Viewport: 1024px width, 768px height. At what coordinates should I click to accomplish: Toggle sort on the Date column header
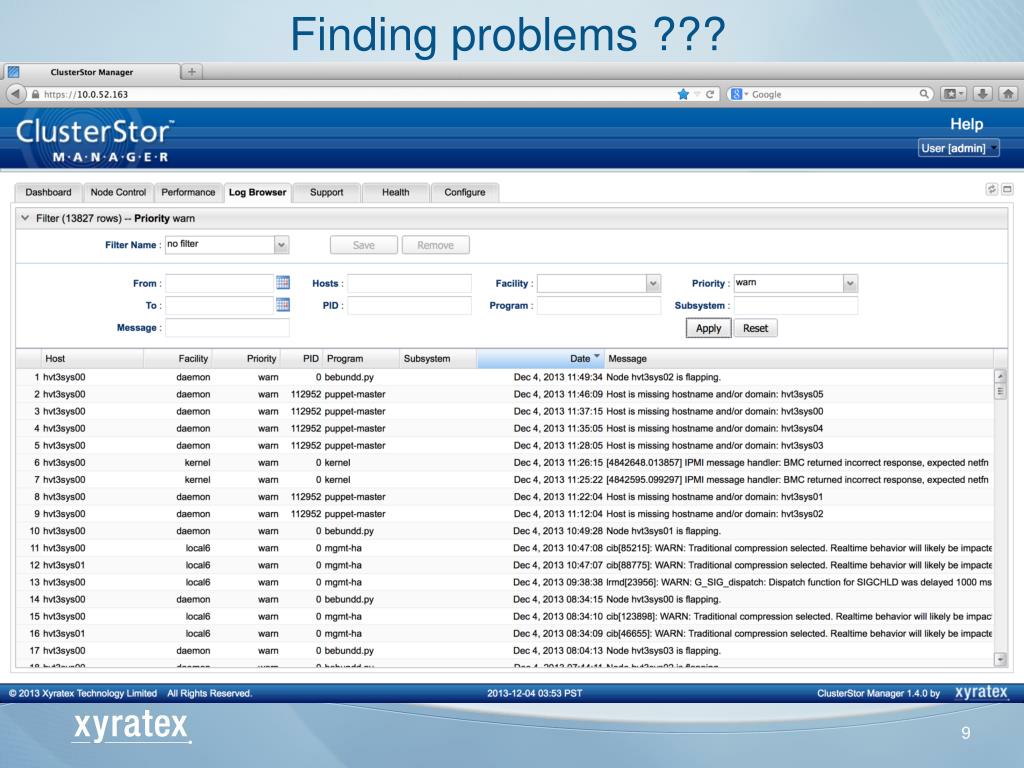(x=541, y=359)
